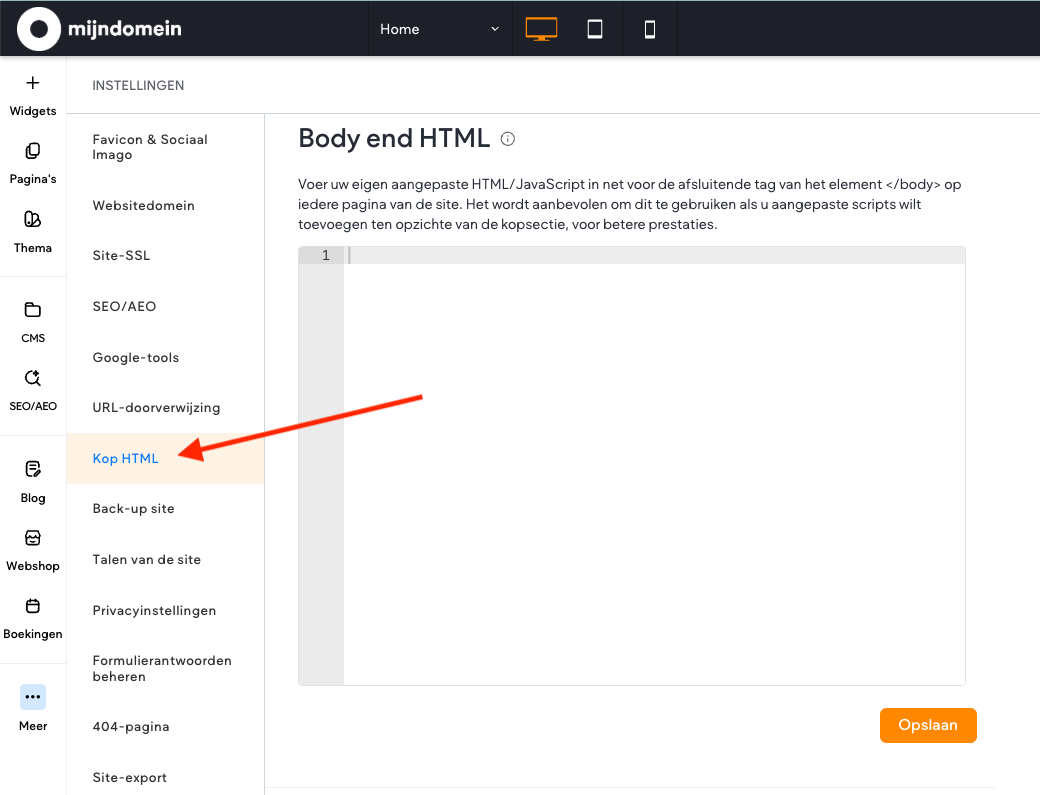
Task: Switch to desktop preview mode
Action: 541,29
